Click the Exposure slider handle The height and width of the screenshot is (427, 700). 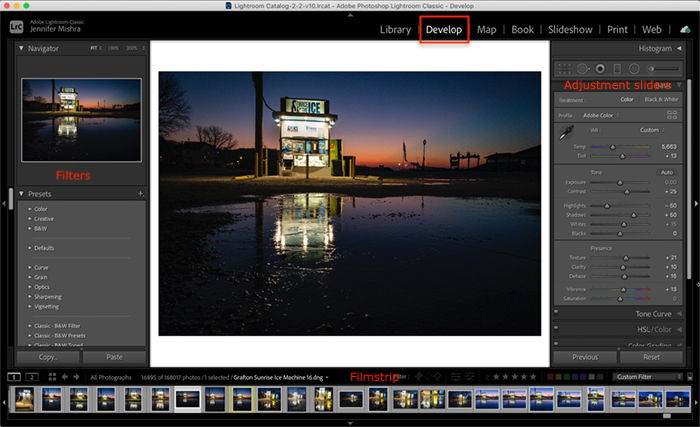[x=620, y=182]
